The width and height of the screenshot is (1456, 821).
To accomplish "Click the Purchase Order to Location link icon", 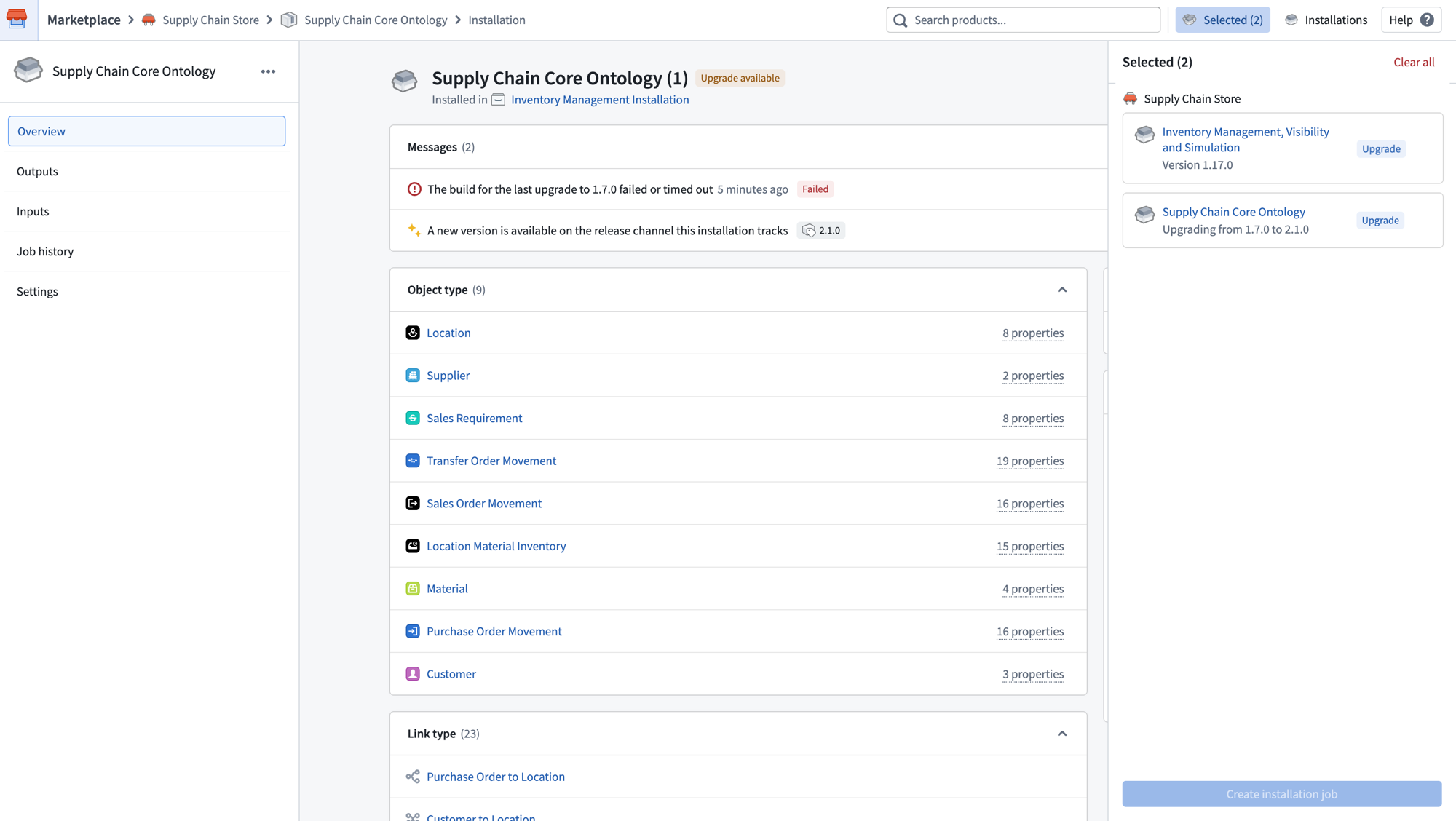I will coord(413,777).
